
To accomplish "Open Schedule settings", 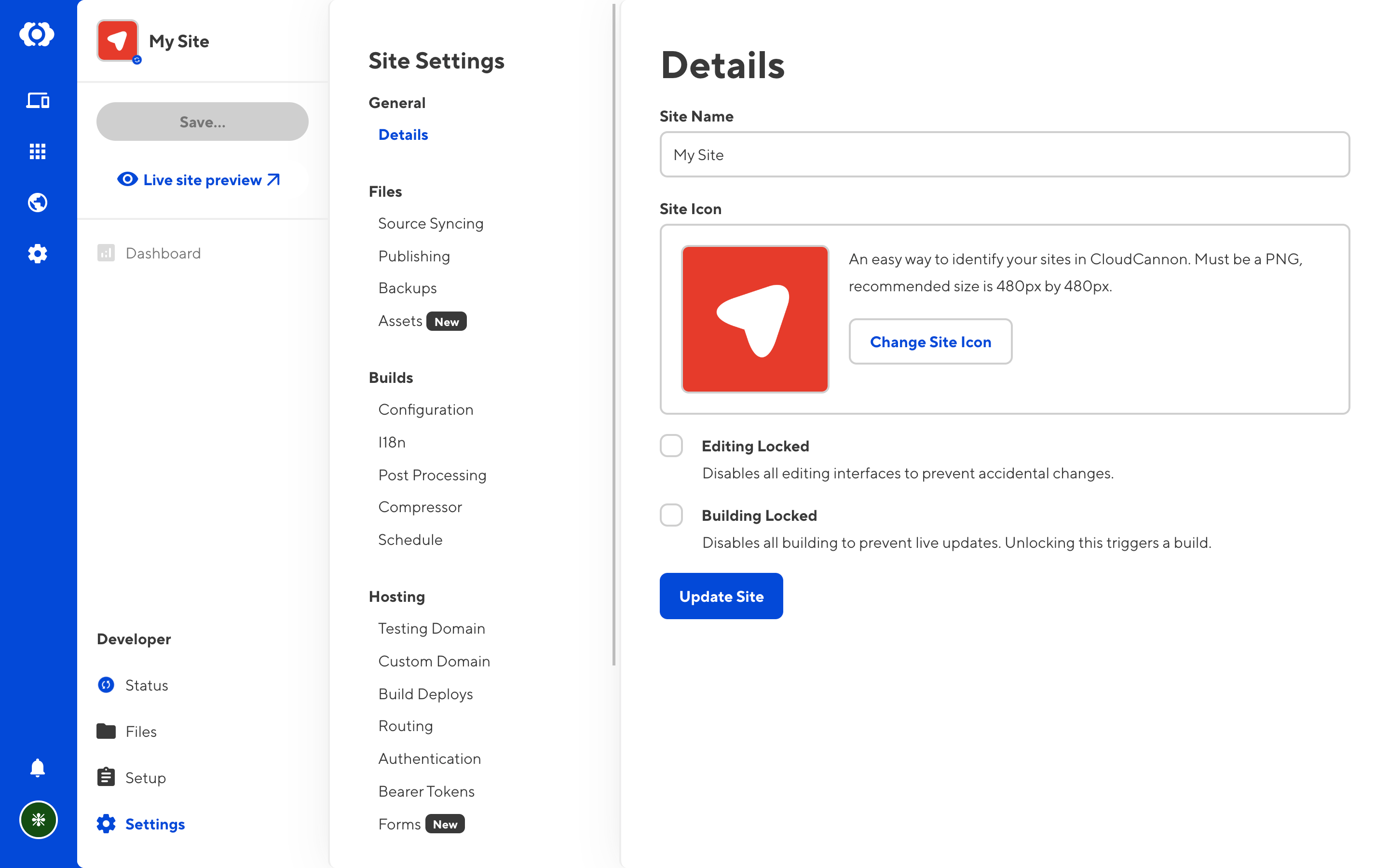I will coord(410,540).
